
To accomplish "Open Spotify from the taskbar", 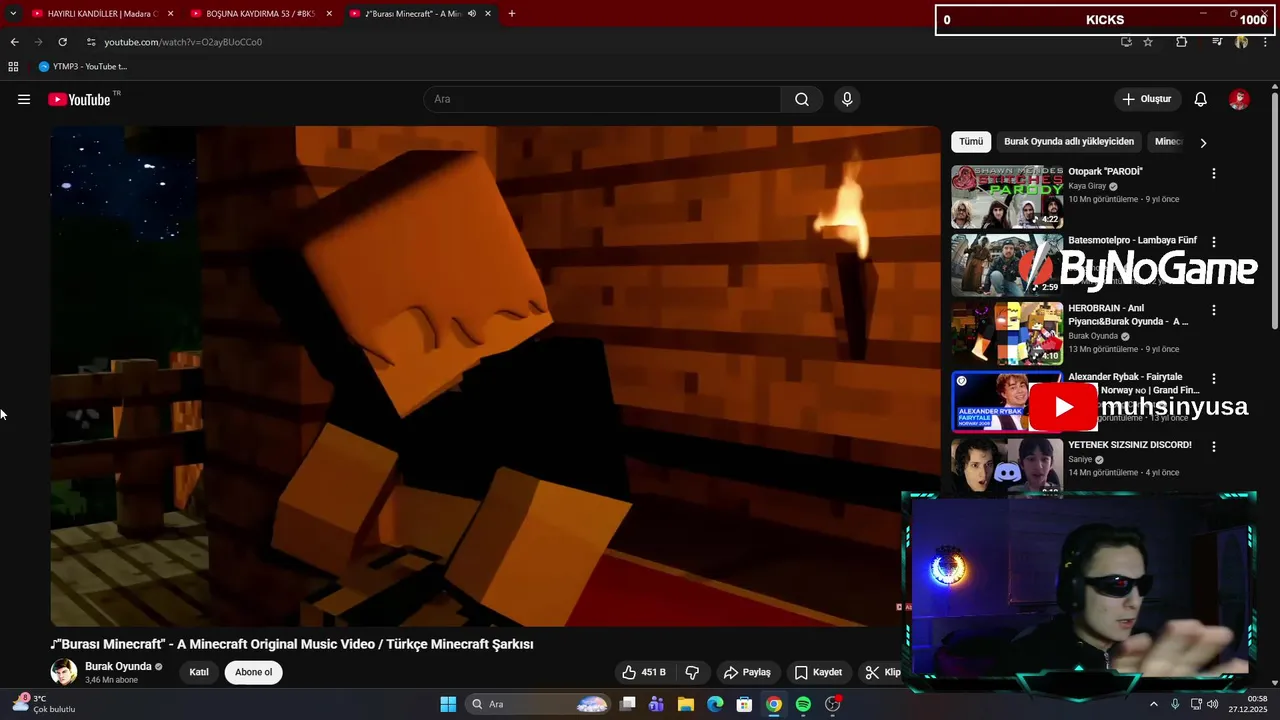I will [x=803, y=704].
